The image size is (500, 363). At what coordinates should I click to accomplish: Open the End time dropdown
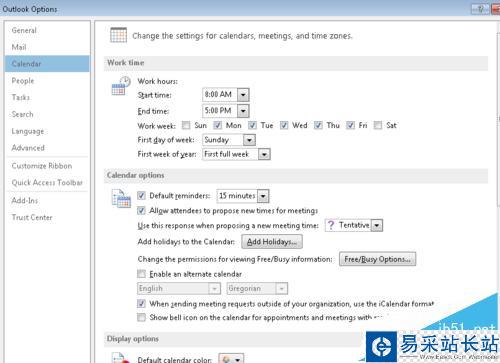(243, 111)
